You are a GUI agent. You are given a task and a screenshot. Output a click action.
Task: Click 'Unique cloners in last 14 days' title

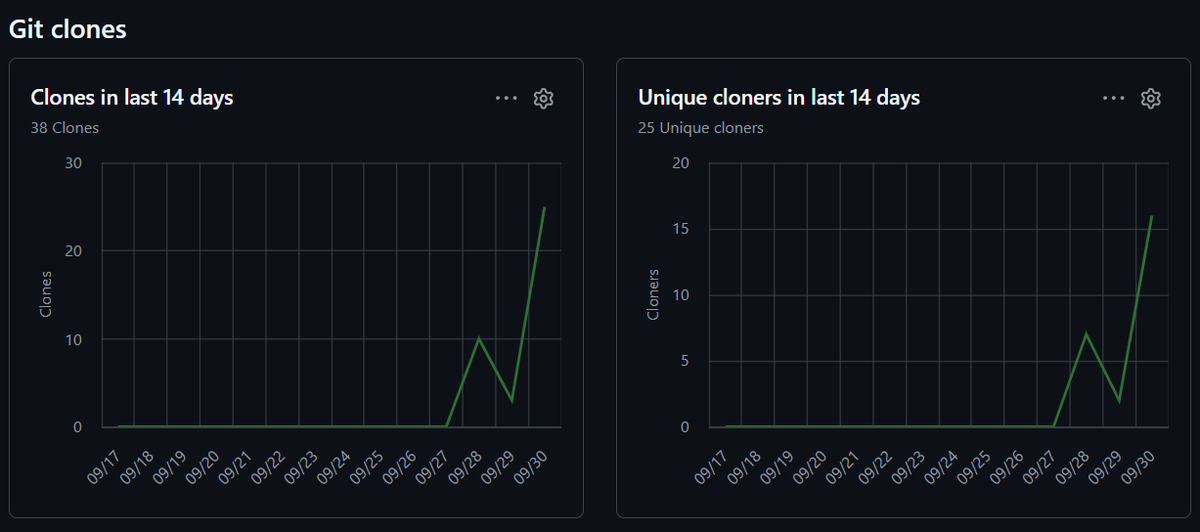(779, 98)
